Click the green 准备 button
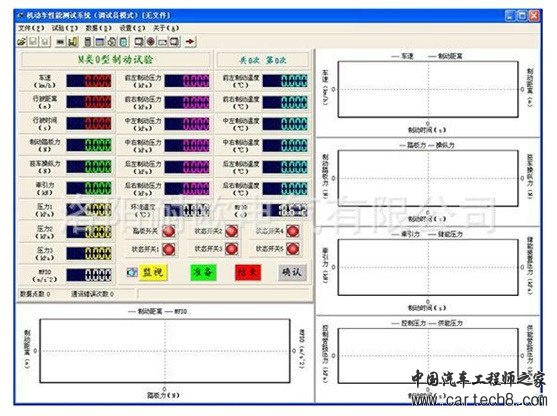Viewport: 557px width, 416px height. pyautogui.click(x=203, y=272)
